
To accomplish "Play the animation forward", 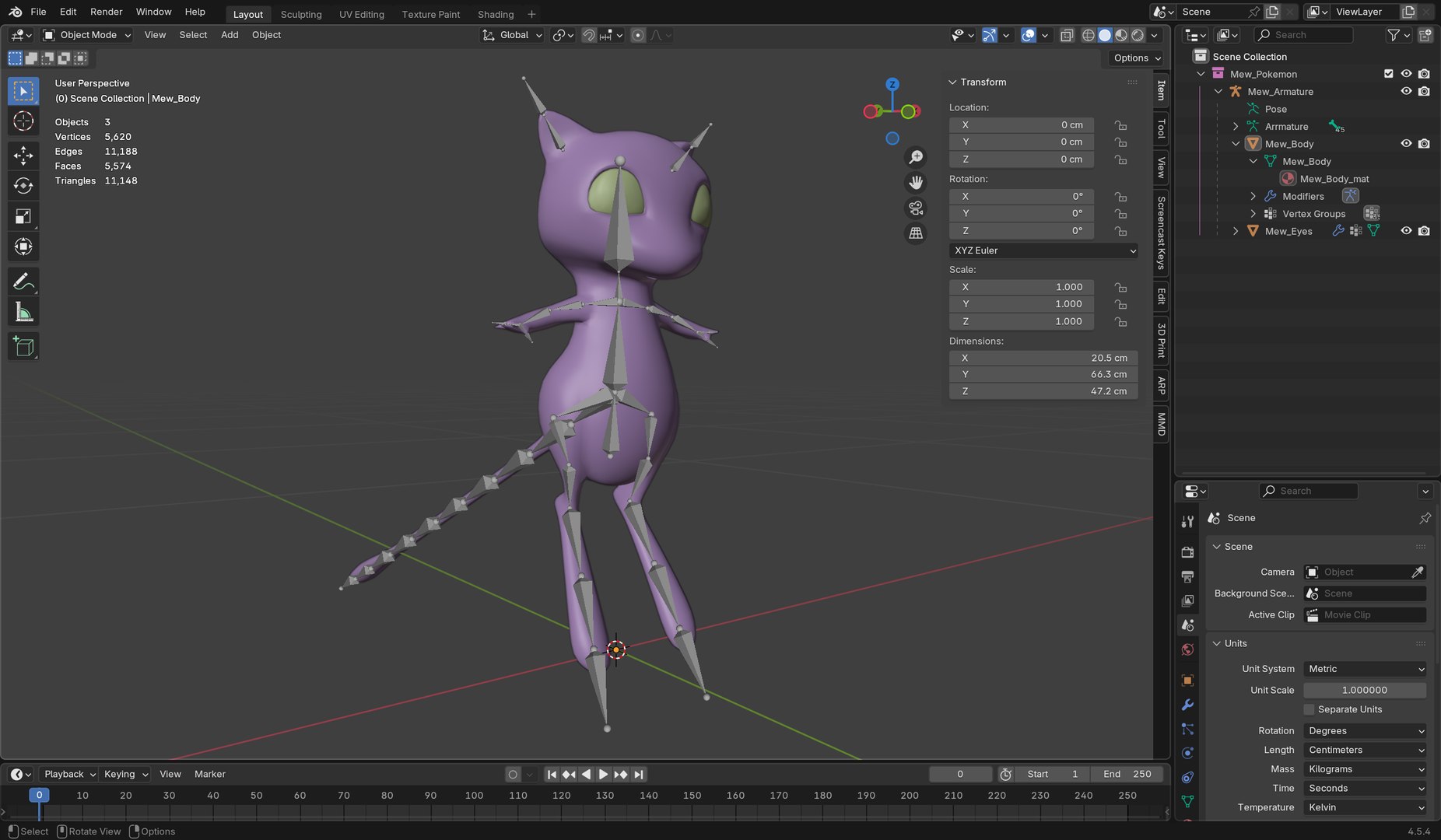I will (x=603, y=774).
